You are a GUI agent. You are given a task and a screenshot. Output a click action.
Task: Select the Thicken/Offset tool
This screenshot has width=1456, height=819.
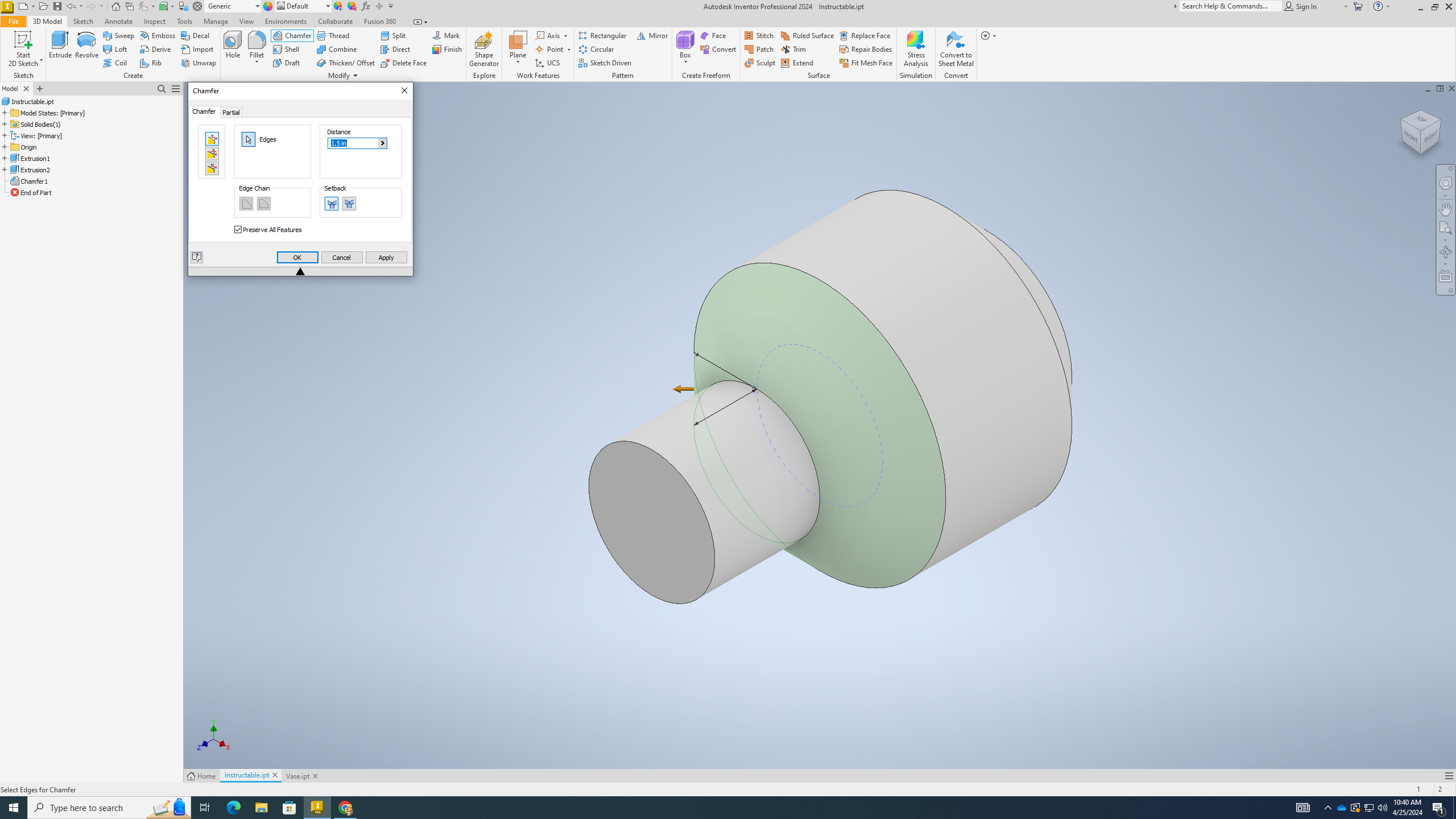[x=346, y=63]
